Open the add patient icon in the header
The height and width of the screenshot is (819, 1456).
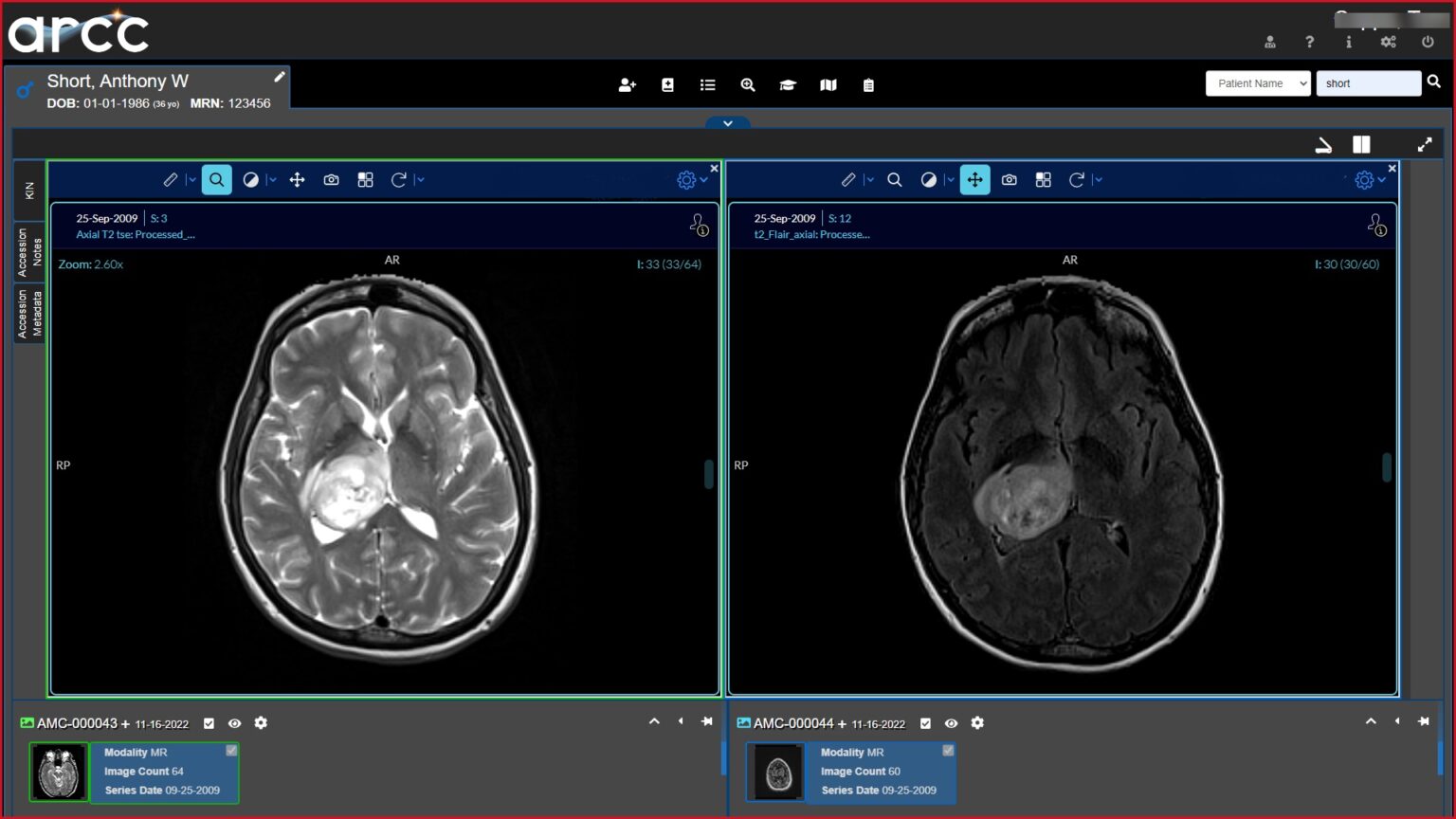click(x=627, y=84)
